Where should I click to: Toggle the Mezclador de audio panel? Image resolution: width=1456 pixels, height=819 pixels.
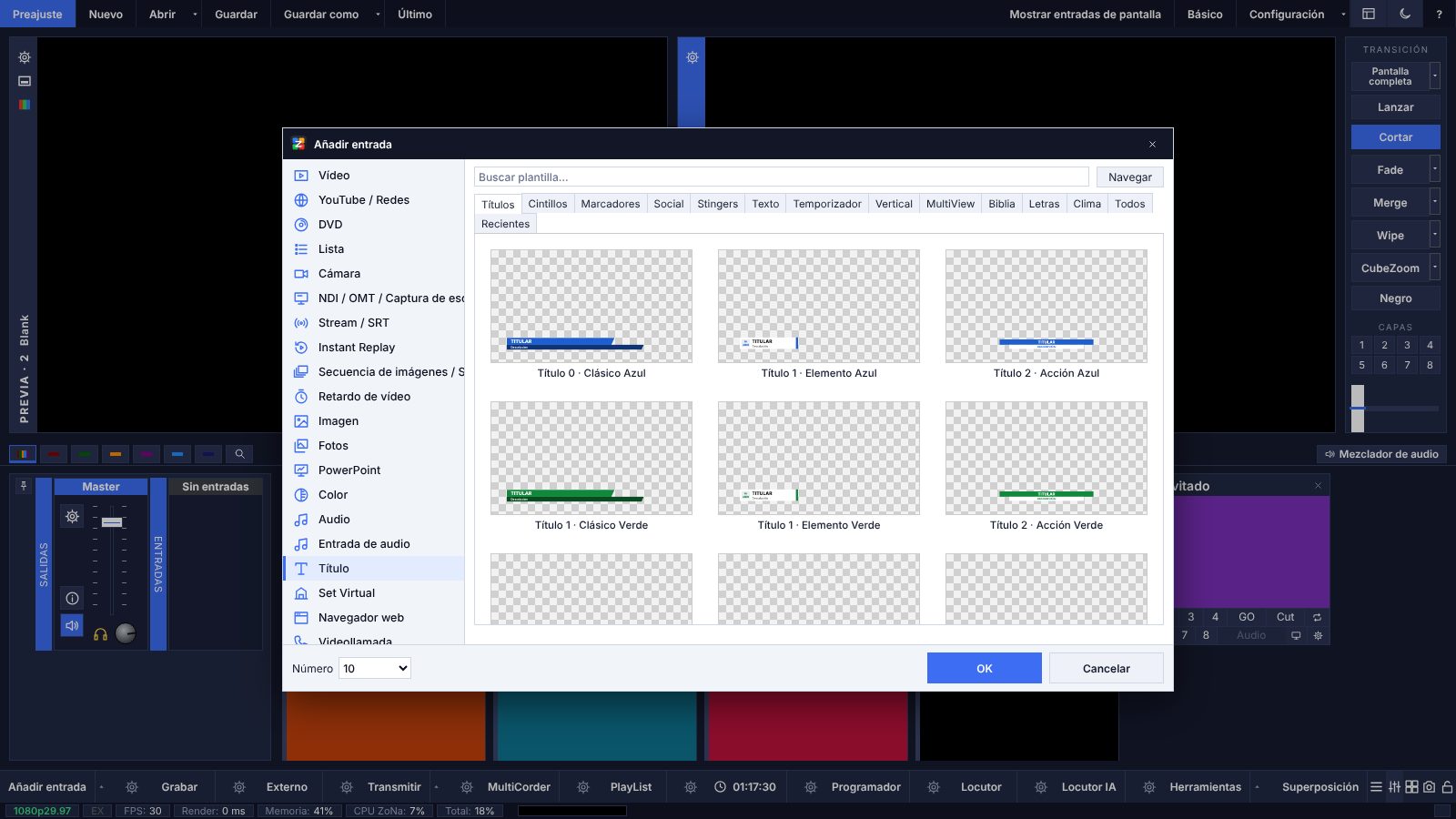pyautogui.click(x=1381, y=453)
